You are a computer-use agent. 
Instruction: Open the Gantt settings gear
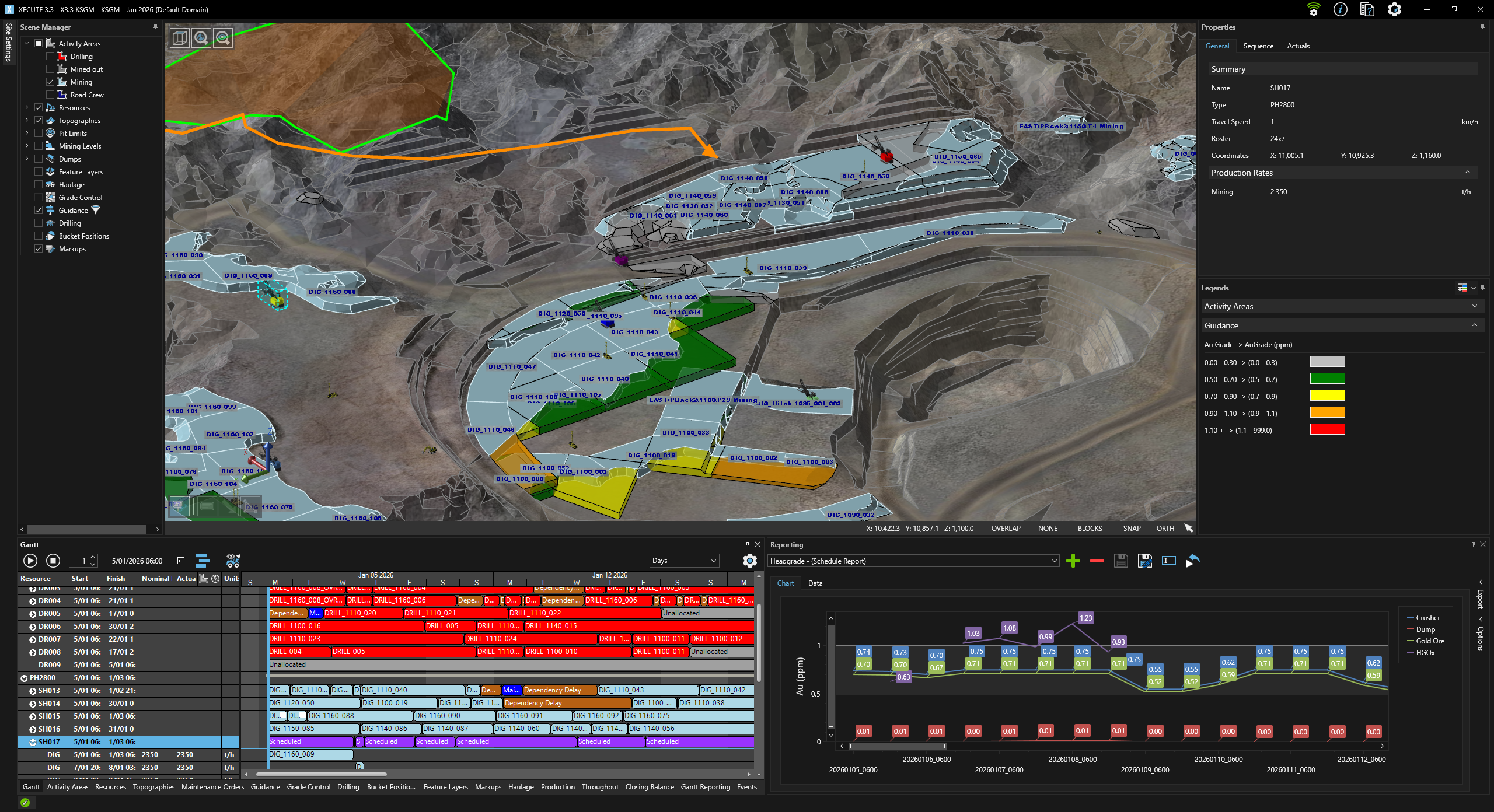click(749, 561)
